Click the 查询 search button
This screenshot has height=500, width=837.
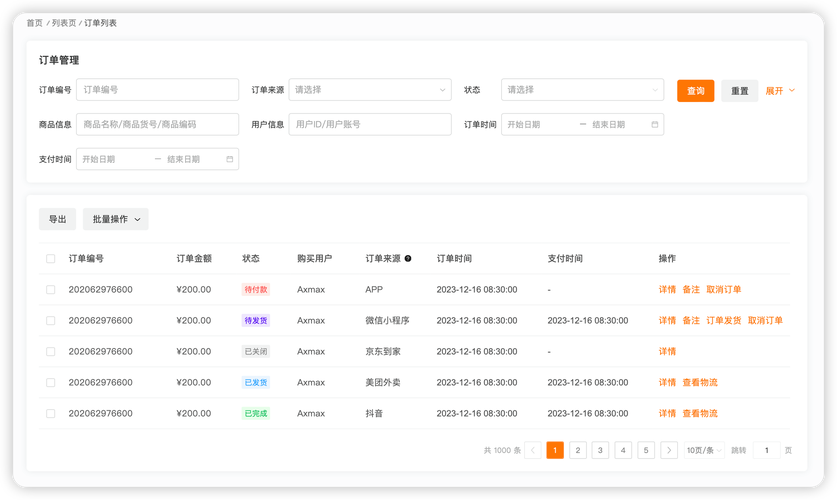(696, 91)
